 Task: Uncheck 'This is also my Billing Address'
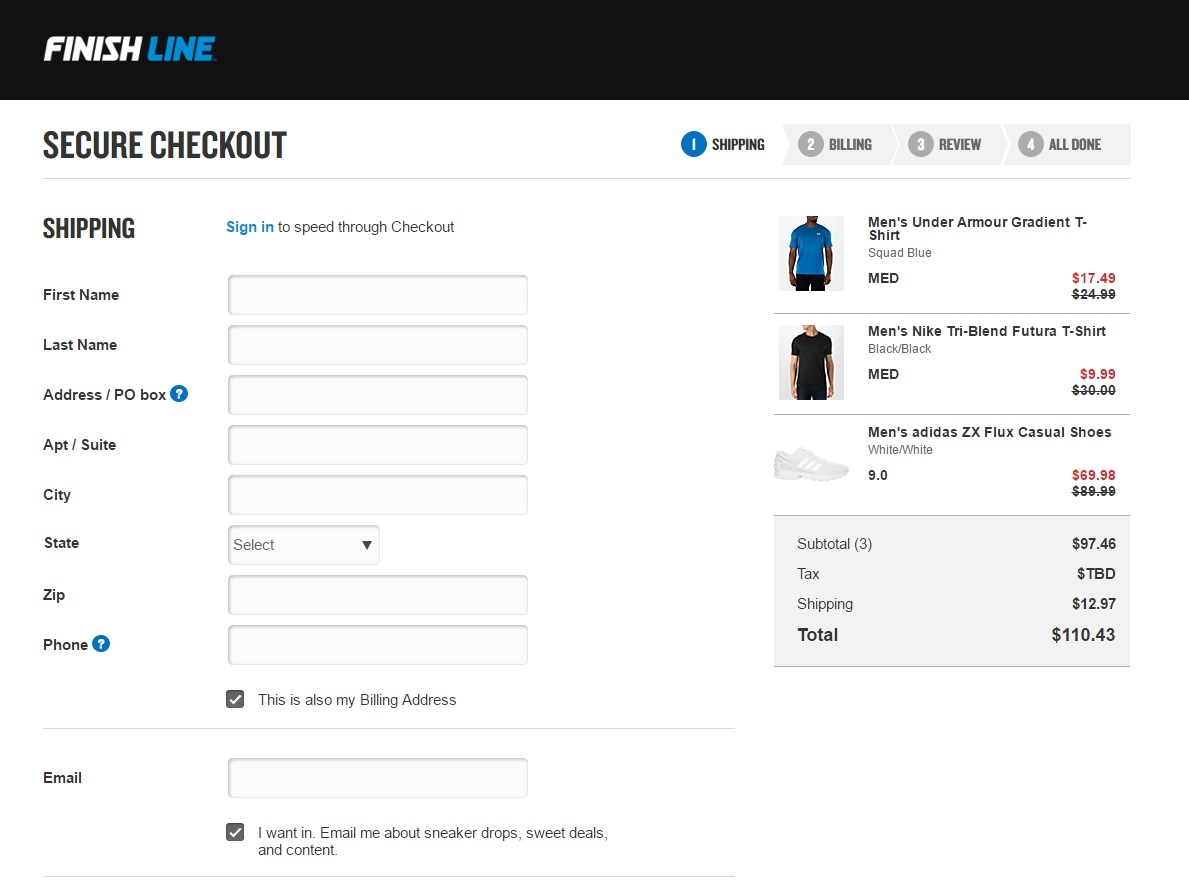click(x=235, y=699)
